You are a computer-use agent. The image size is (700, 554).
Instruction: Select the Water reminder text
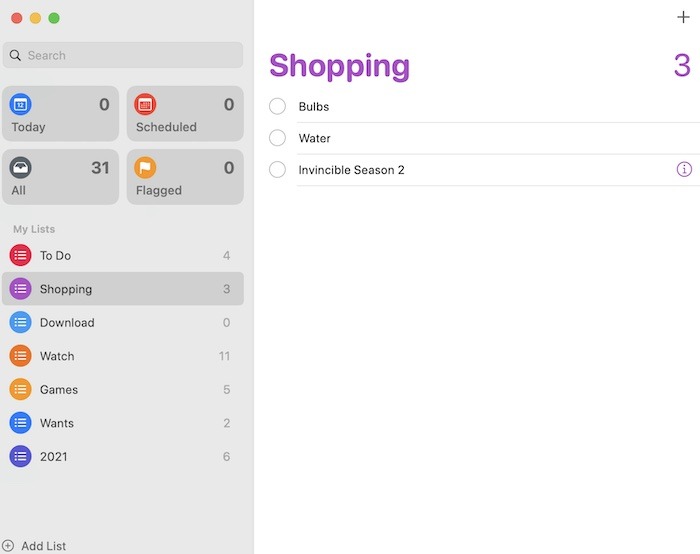[x=314, y=138]
